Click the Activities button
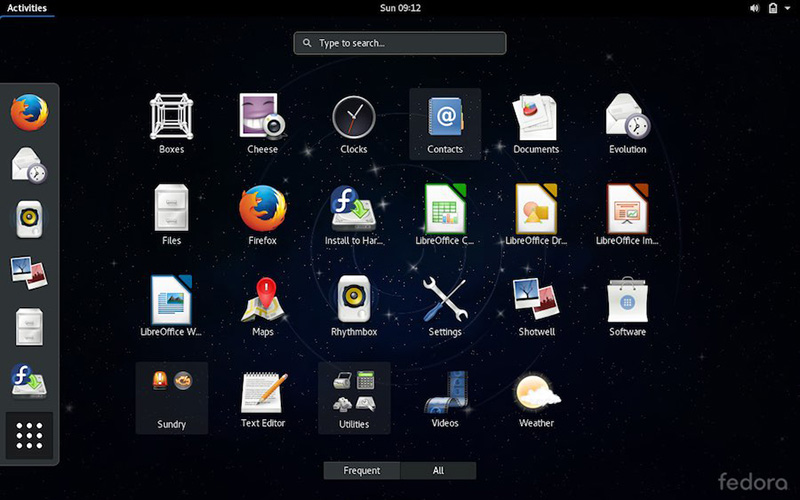 (x=27, y=8)
